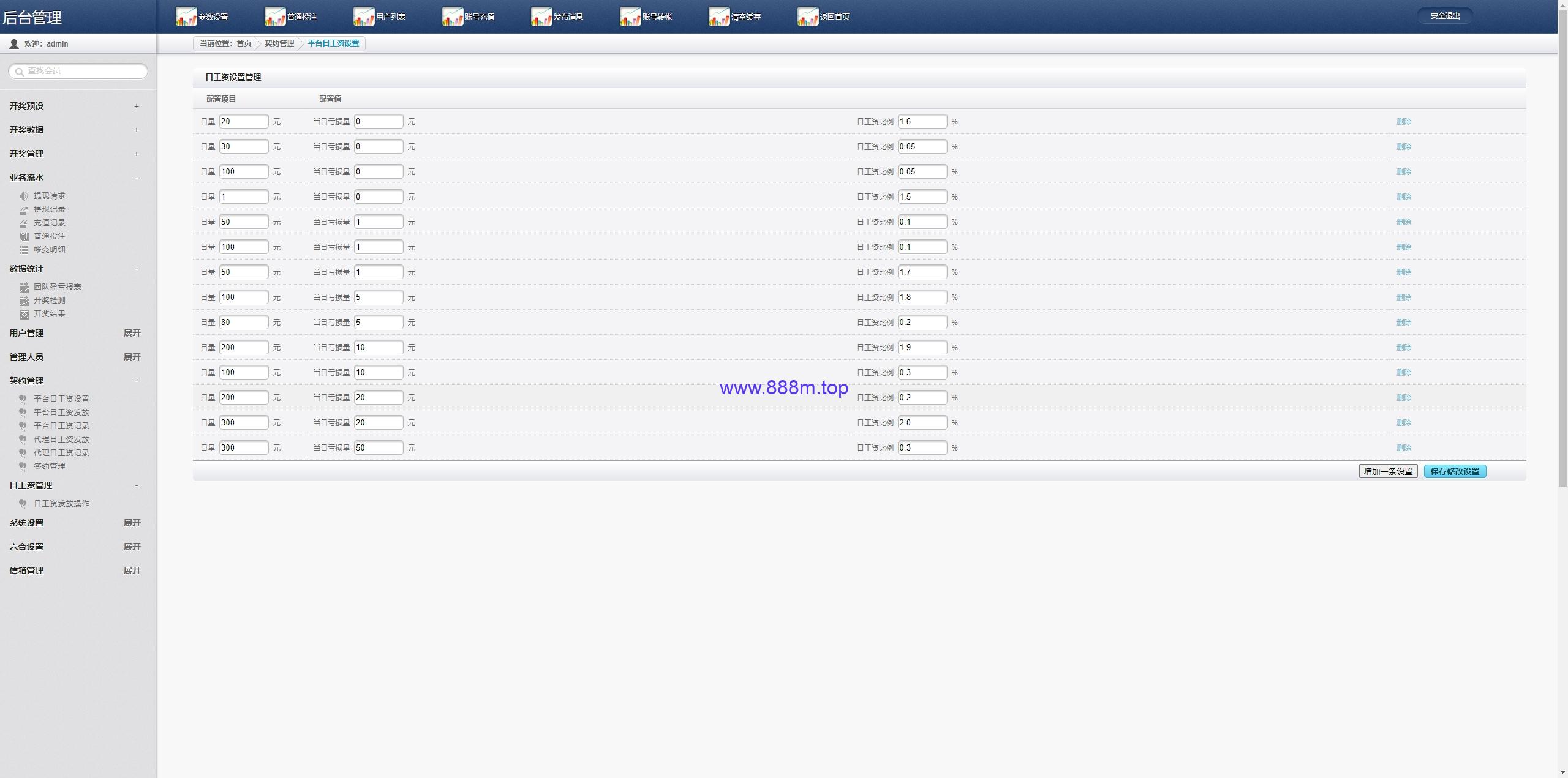Image resolution: width=1568 pixels, height=778 pixels.
Task: Open 日工资发放操作 in the sidebar
Action: point(61,504)
